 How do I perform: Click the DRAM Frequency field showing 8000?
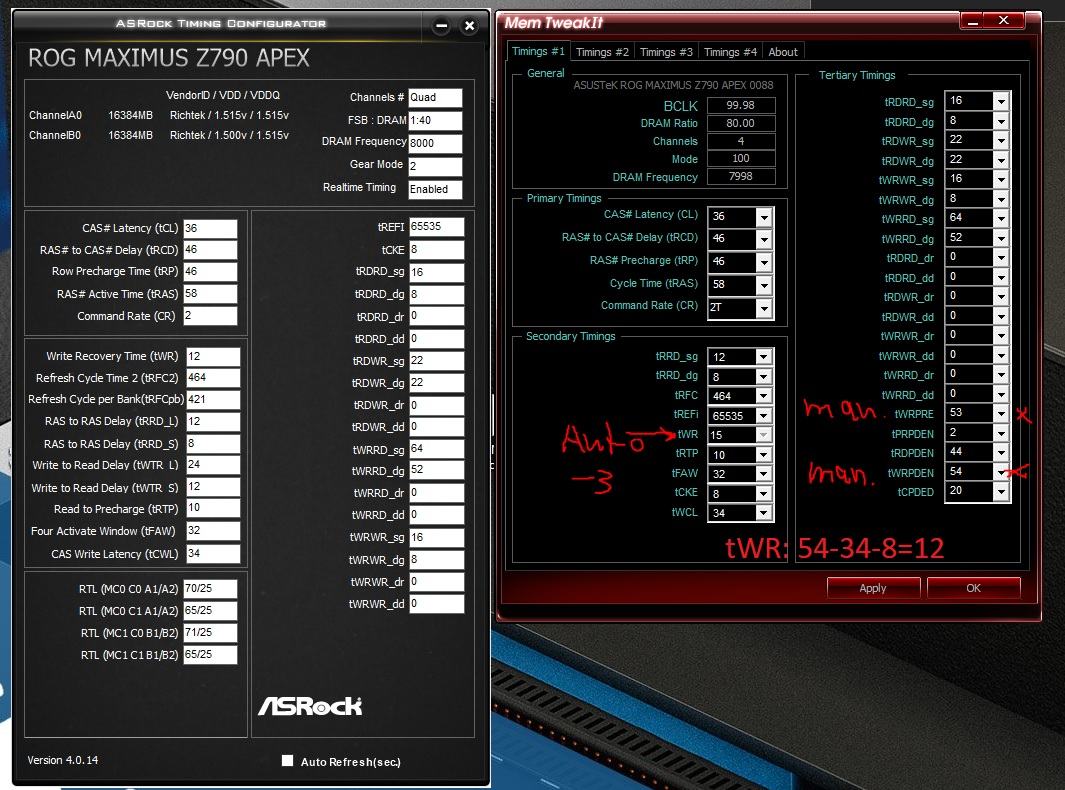(x=435, y=143)
